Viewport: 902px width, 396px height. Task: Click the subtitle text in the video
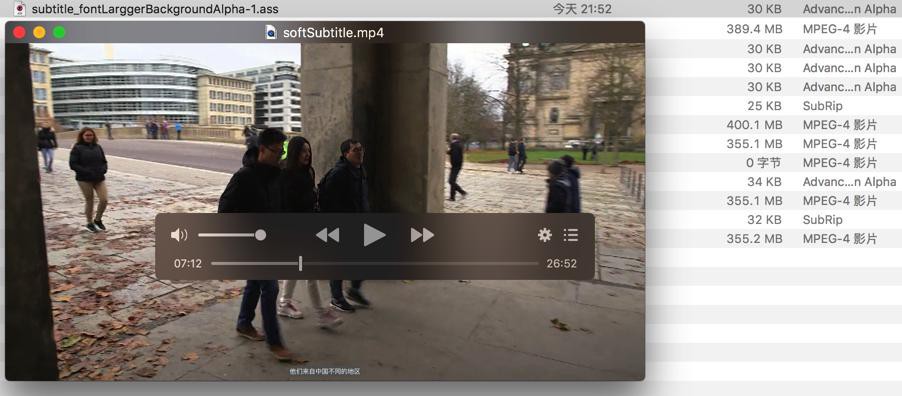[325, 372]
